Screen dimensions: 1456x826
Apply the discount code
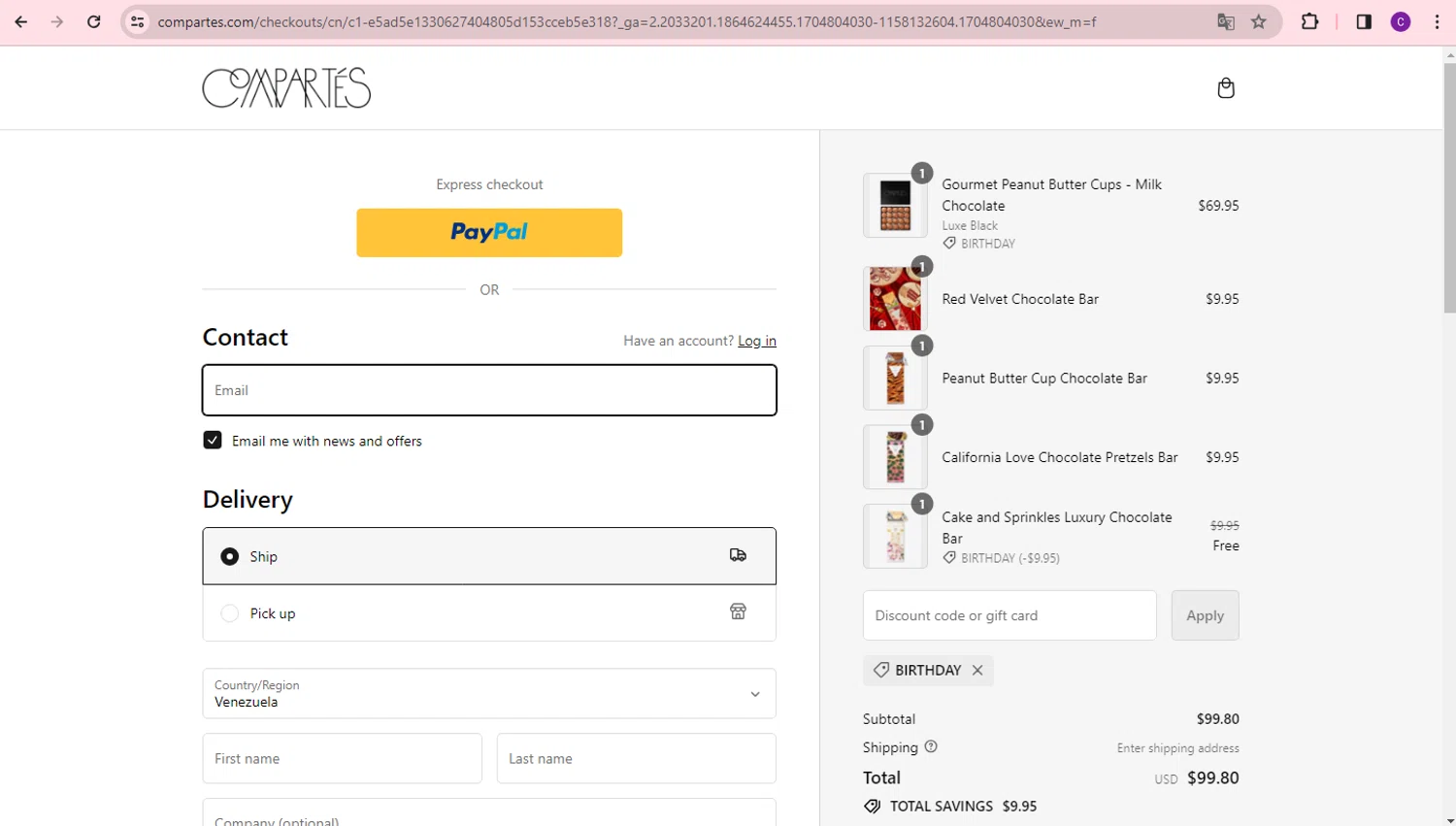[1205, 615]
